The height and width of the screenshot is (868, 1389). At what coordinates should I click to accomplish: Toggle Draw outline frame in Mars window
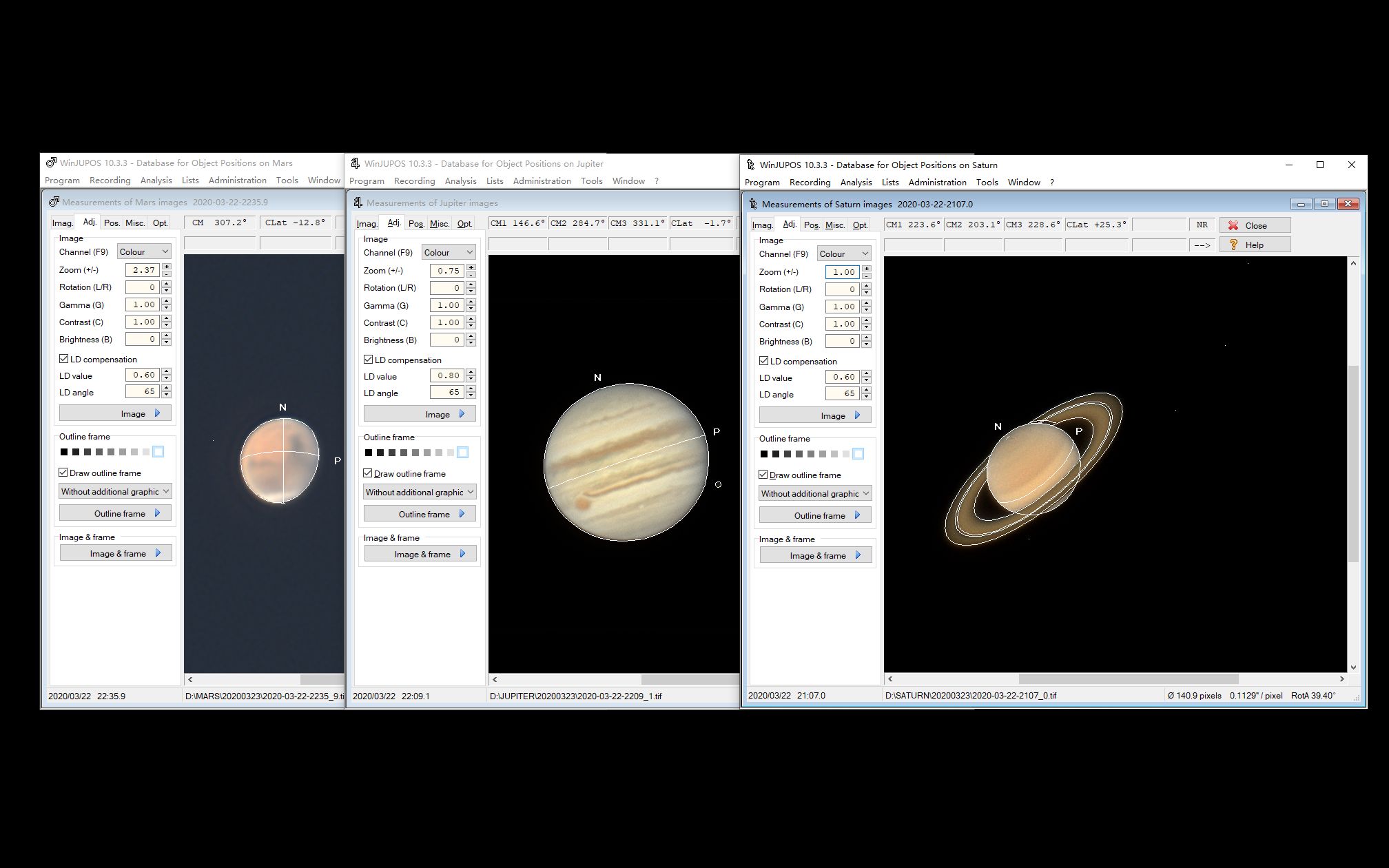click(x=63, y=473)
